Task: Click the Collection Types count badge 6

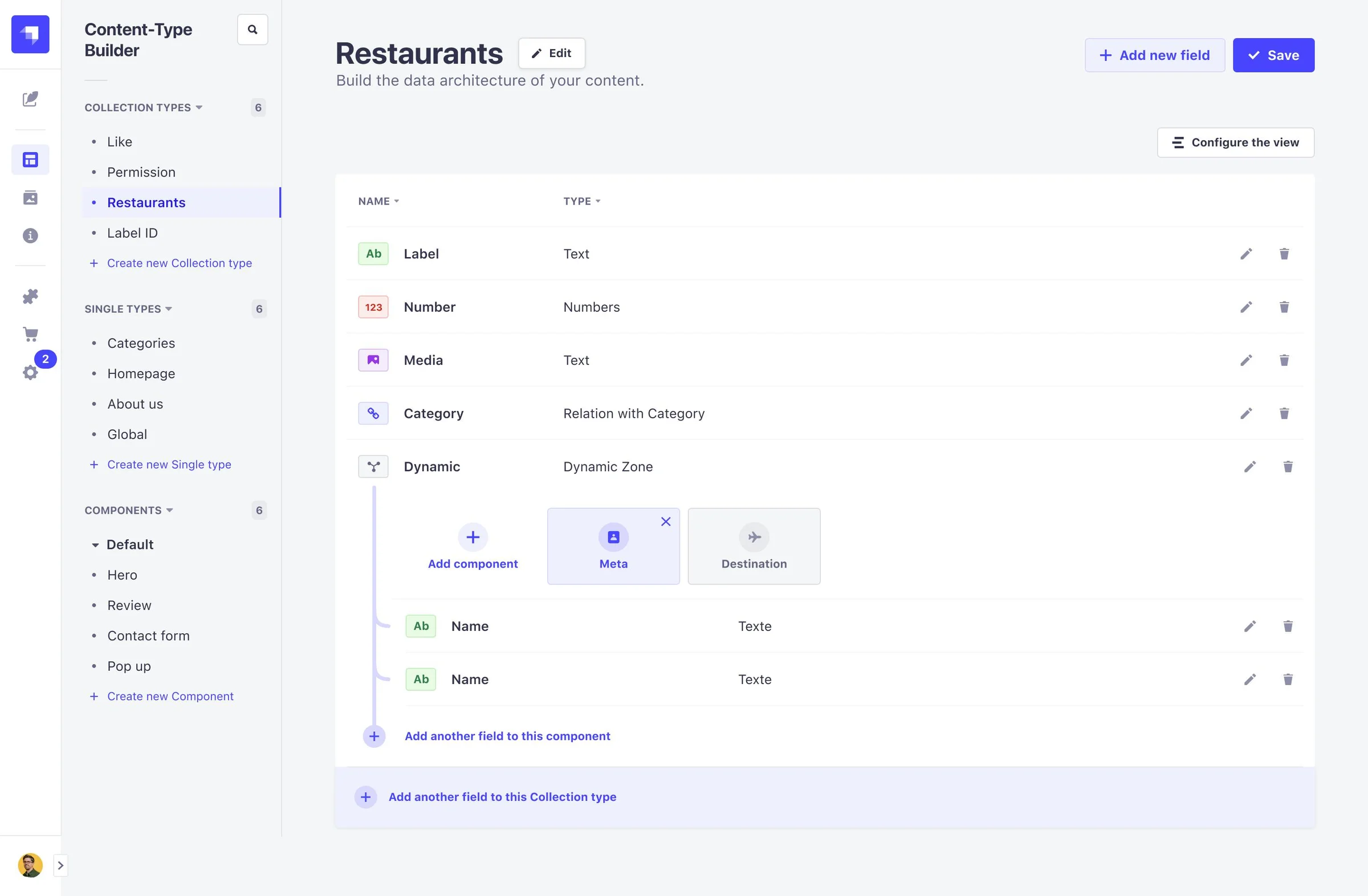Action: [x=258, y=108]
